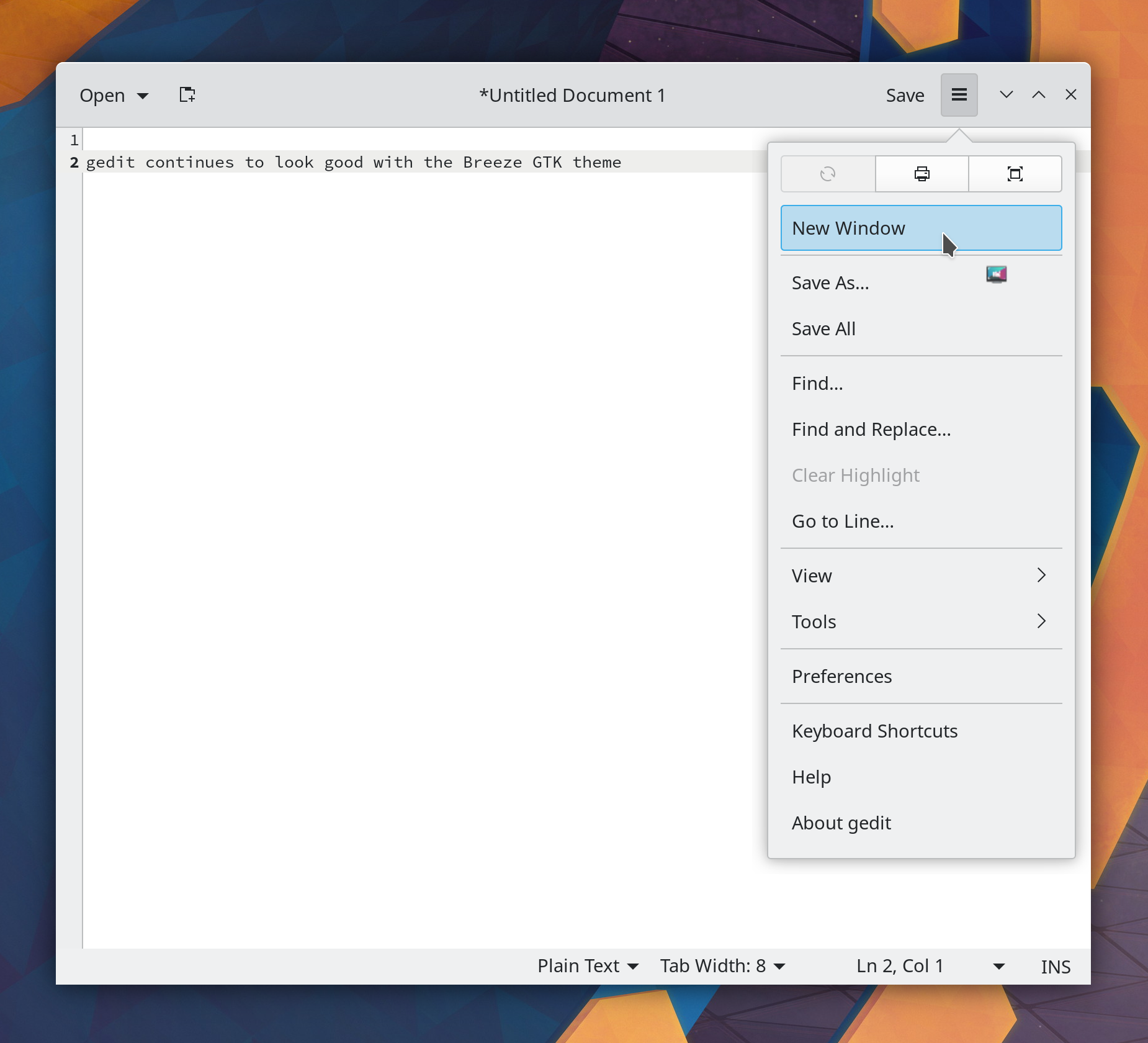Expand the Open recent files dropdown

click(143, 96)
